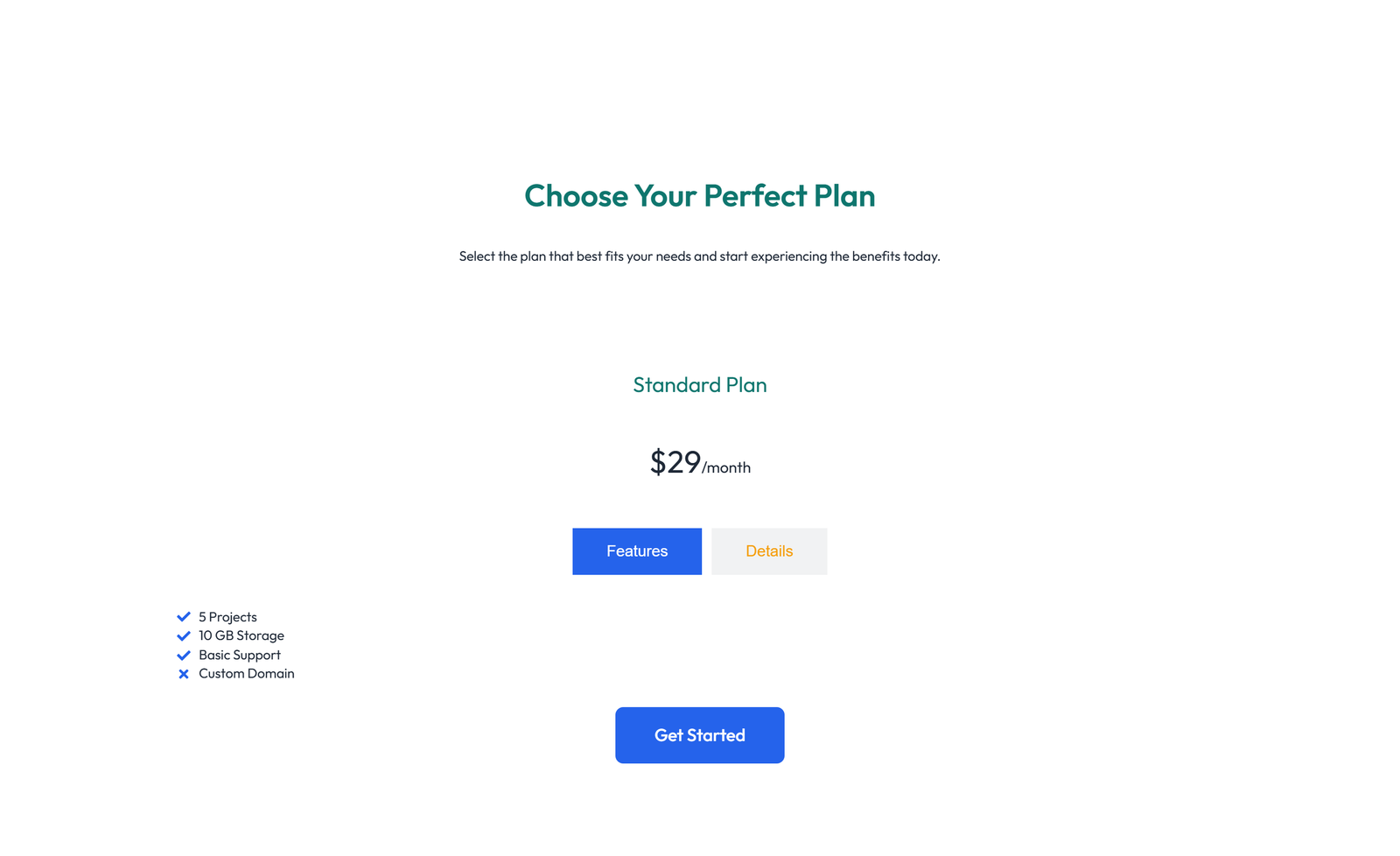
Task: Click the $29 price display
Action: [675, 462]
